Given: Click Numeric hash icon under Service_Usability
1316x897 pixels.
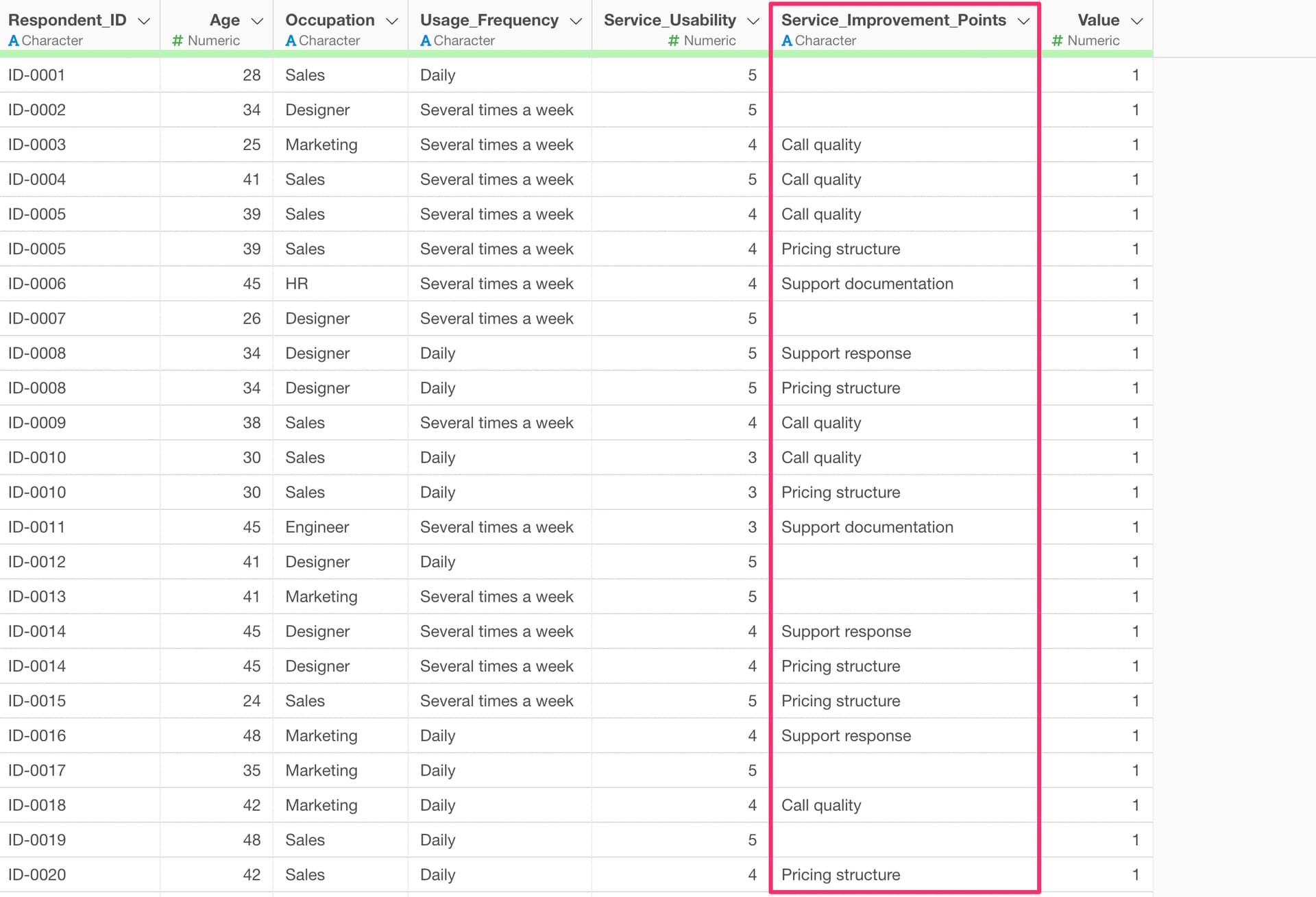Looking at the screenshot, I should [673, 41].
